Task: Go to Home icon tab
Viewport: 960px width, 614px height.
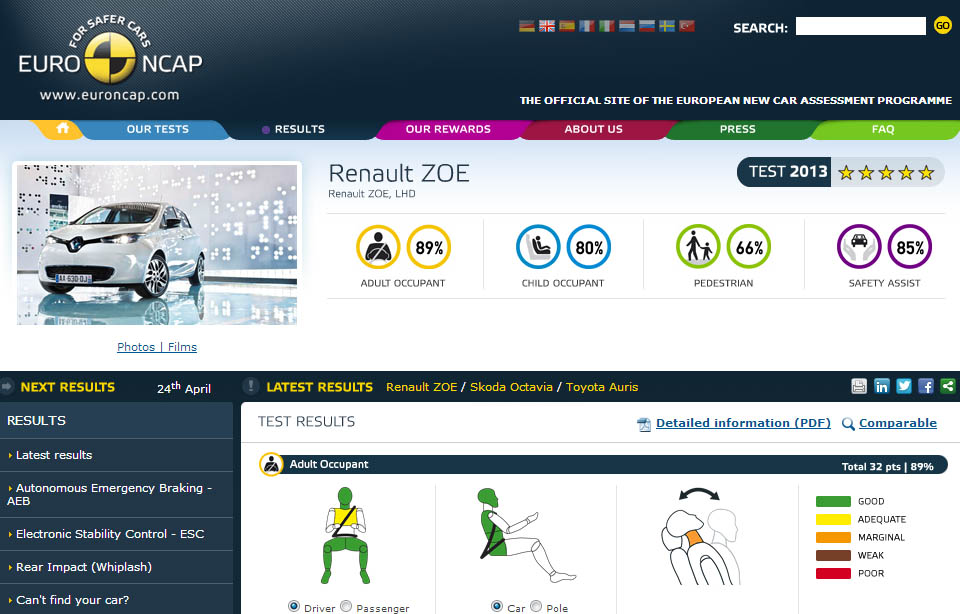Action: coord(62,129)
